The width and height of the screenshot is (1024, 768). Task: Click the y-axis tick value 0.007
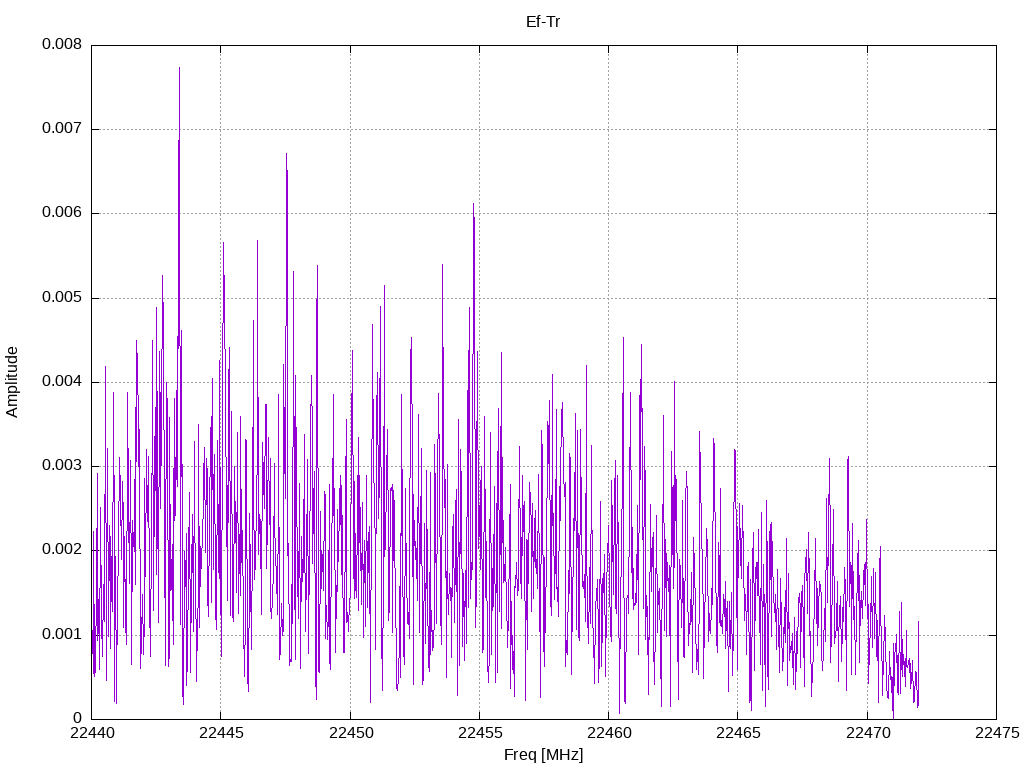62,129
